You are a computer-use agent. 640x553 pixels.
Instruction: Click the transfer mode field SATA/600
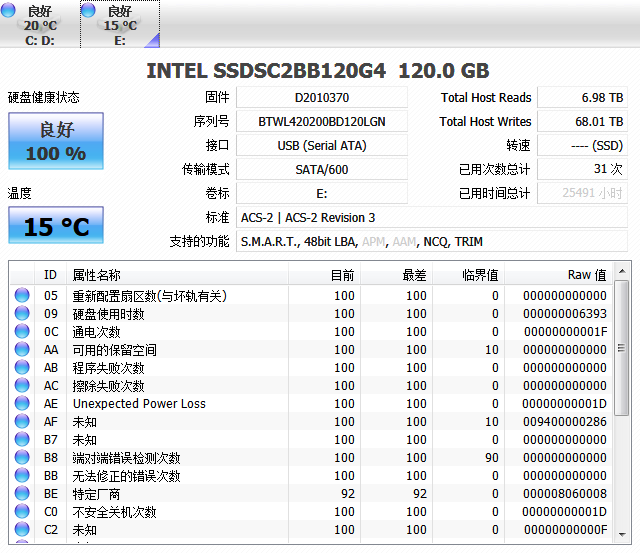[322, 169]
